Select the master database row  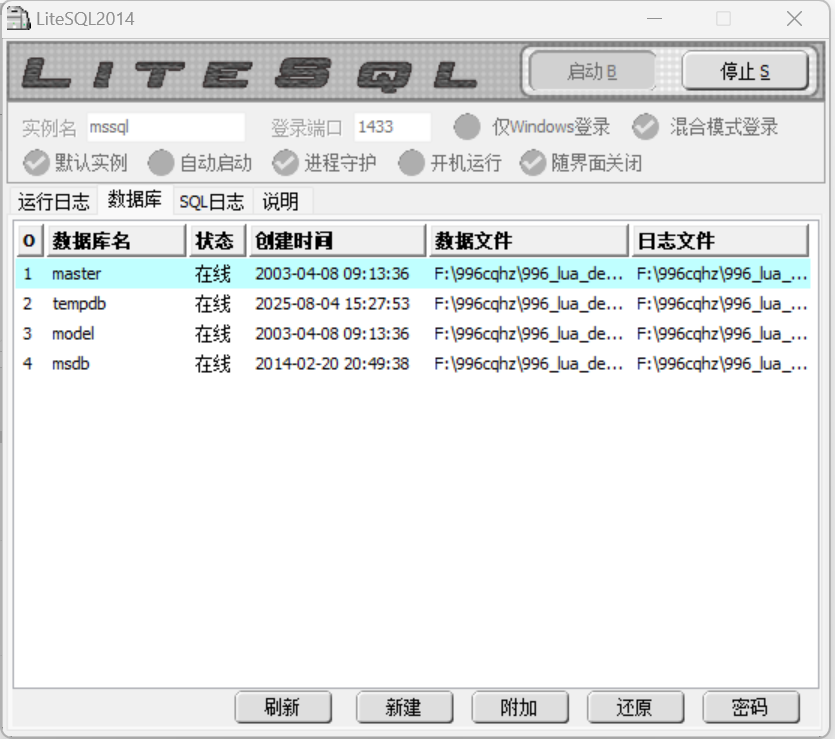[413, 274]
